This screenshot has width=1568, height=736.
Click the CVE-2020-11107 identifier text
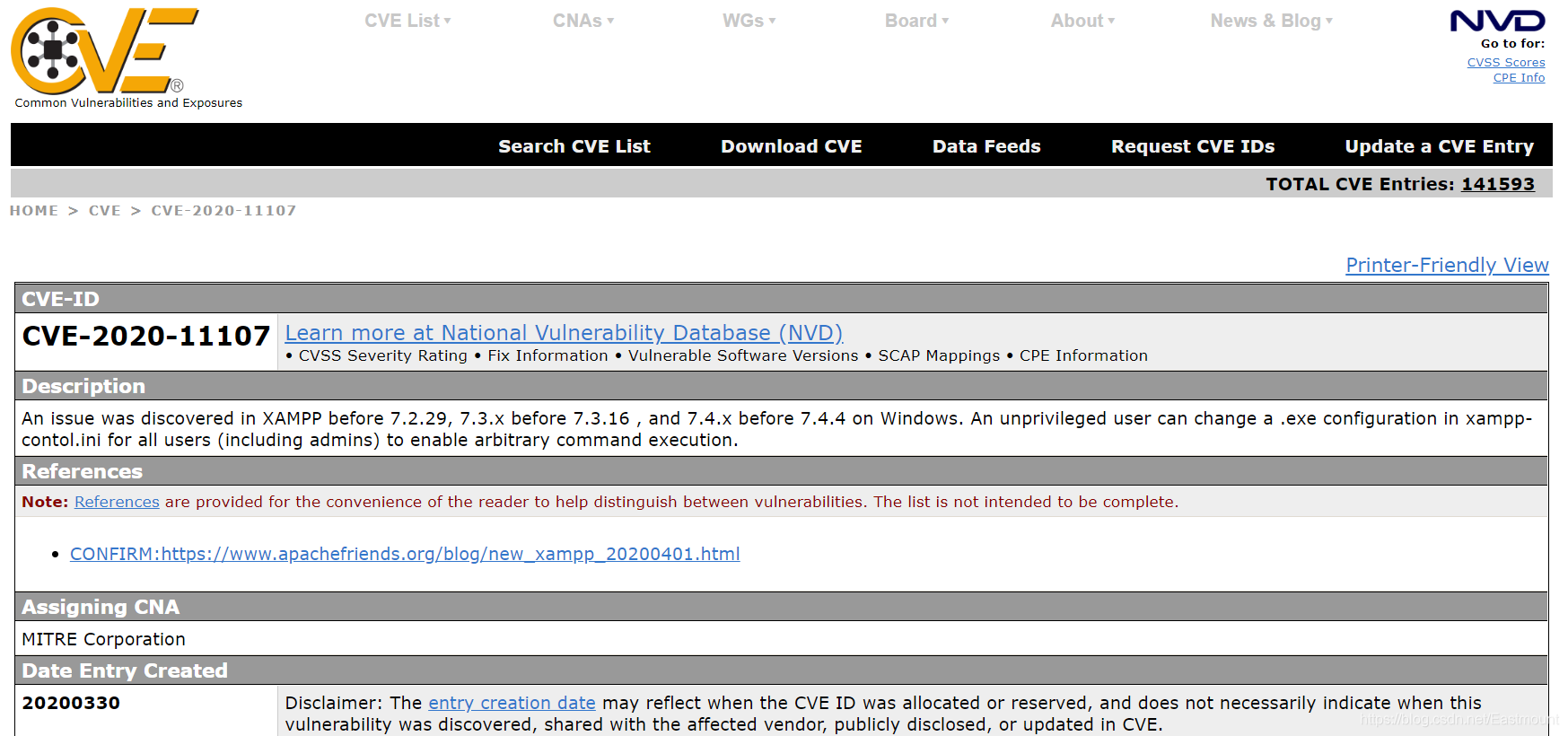(x=146, y=336)
